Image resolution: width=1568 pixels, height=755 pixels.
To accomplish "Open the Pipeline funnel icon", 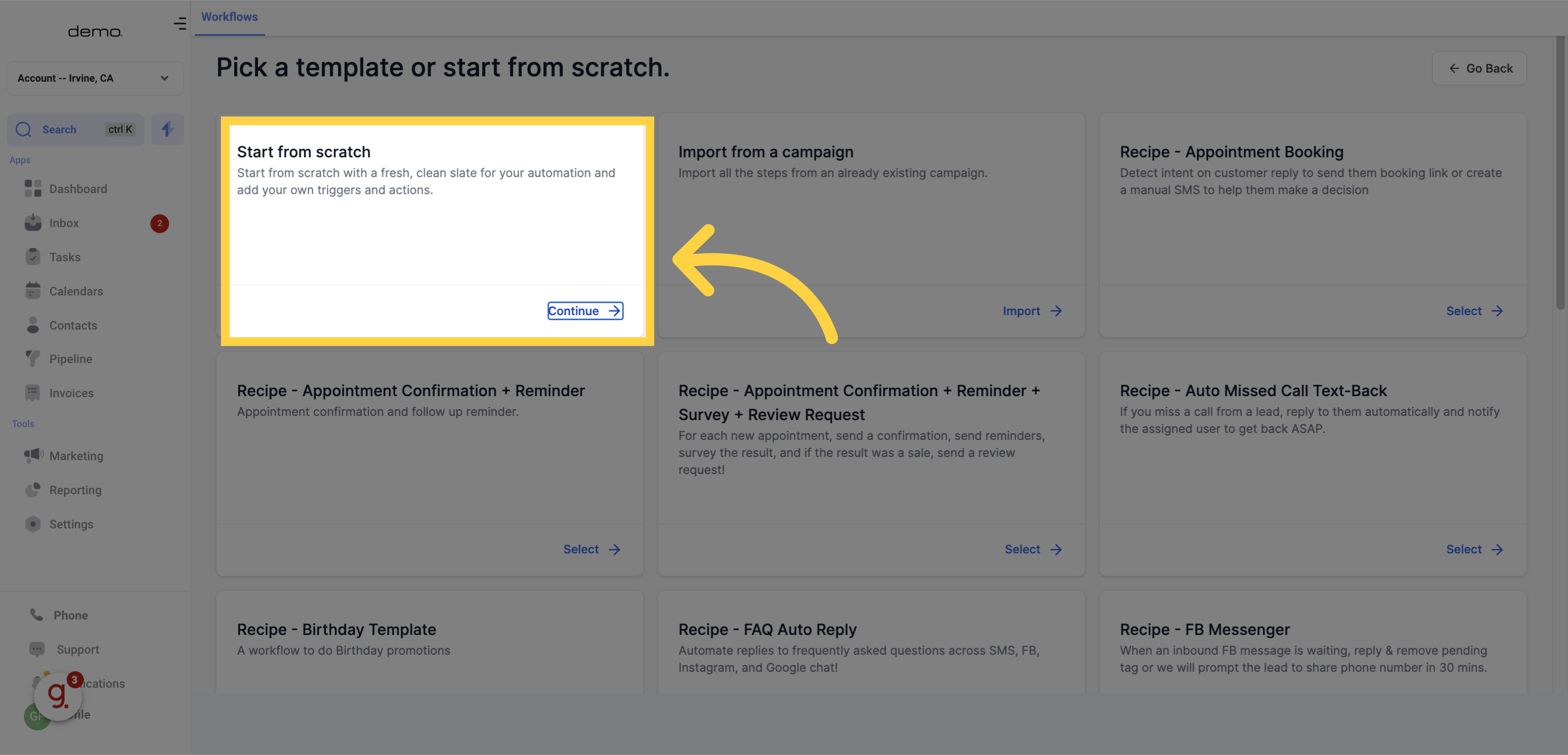I will coord(33,358).
